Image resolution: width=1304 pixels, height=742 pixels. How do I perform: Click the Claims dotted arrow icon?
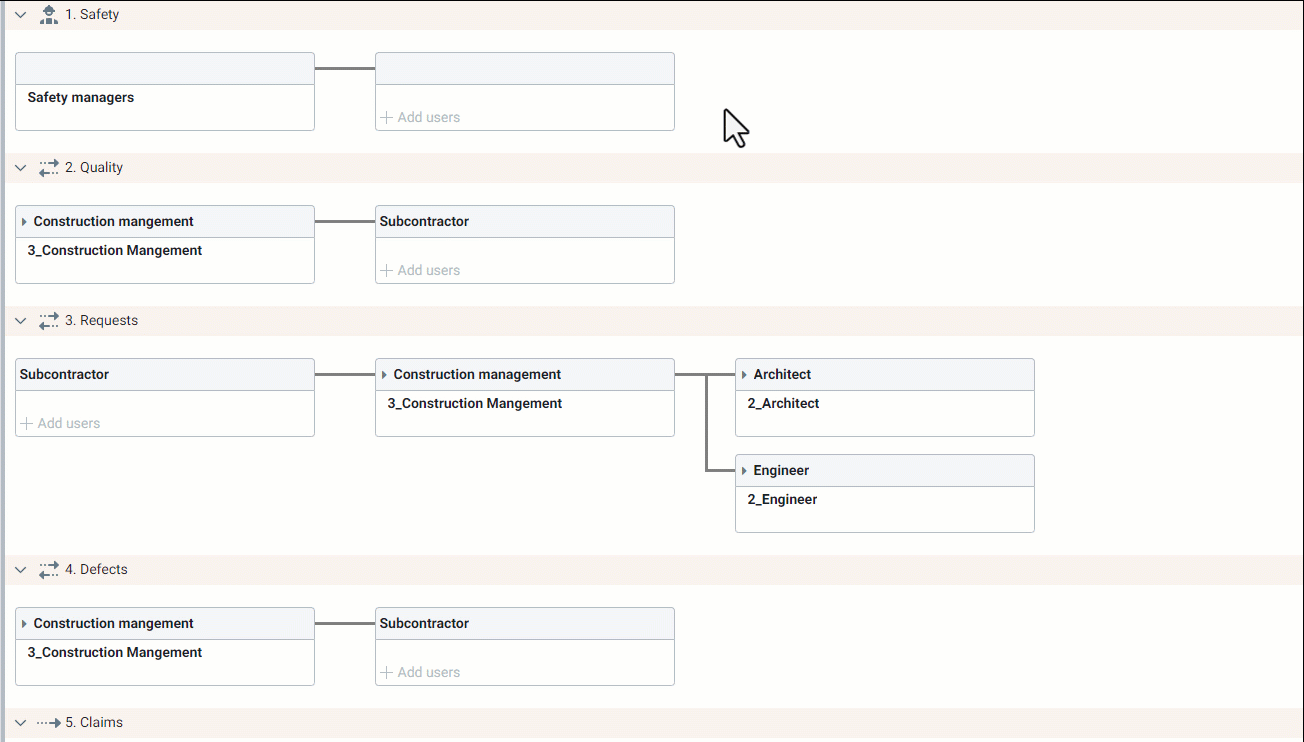tap(48, 723)
